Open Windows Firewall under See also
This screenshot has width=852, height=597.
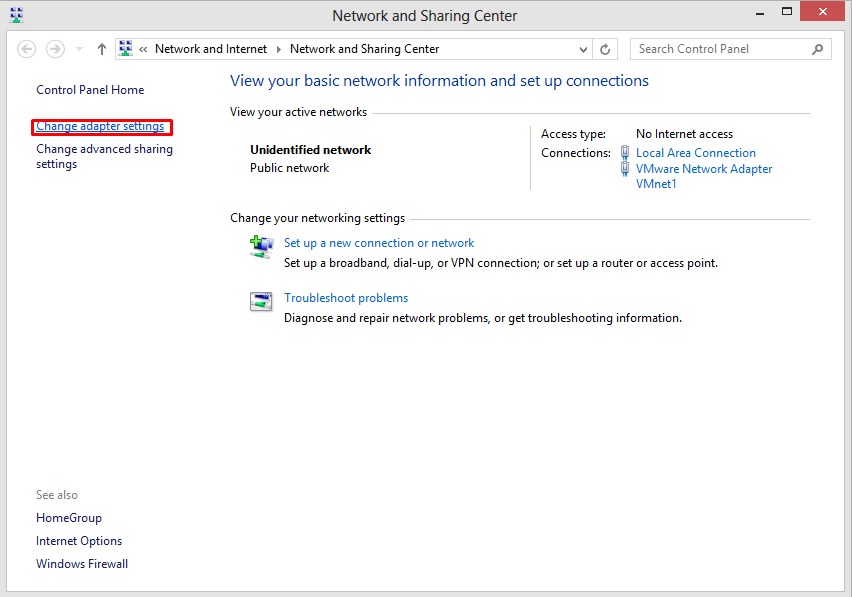click(x=82, y=564)
